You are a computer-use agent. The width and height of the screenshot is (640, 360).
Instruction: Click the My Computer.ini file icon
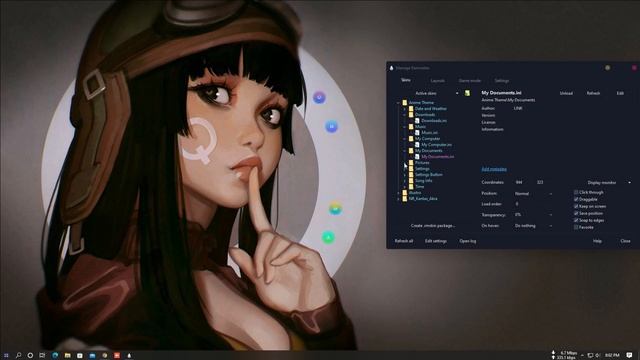pos(417,144)
